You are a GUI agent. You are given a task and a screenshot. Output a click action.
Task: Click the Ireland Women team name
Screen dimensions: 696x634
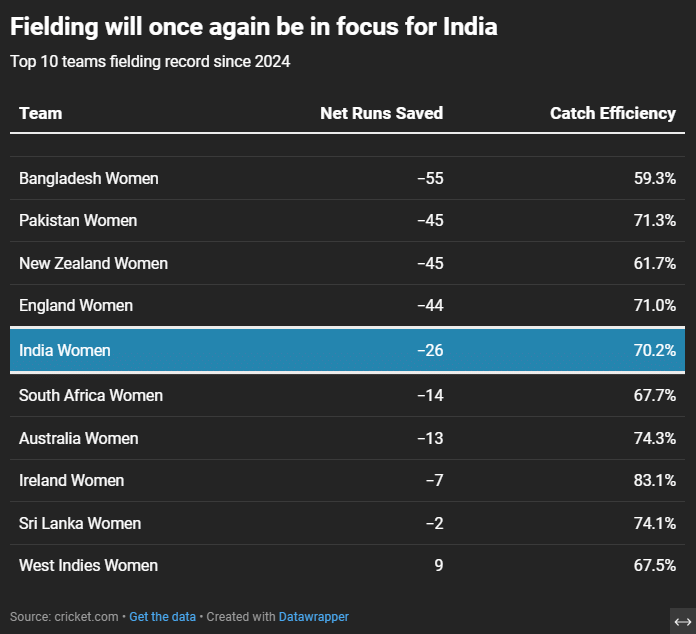[x=72, y=480]
